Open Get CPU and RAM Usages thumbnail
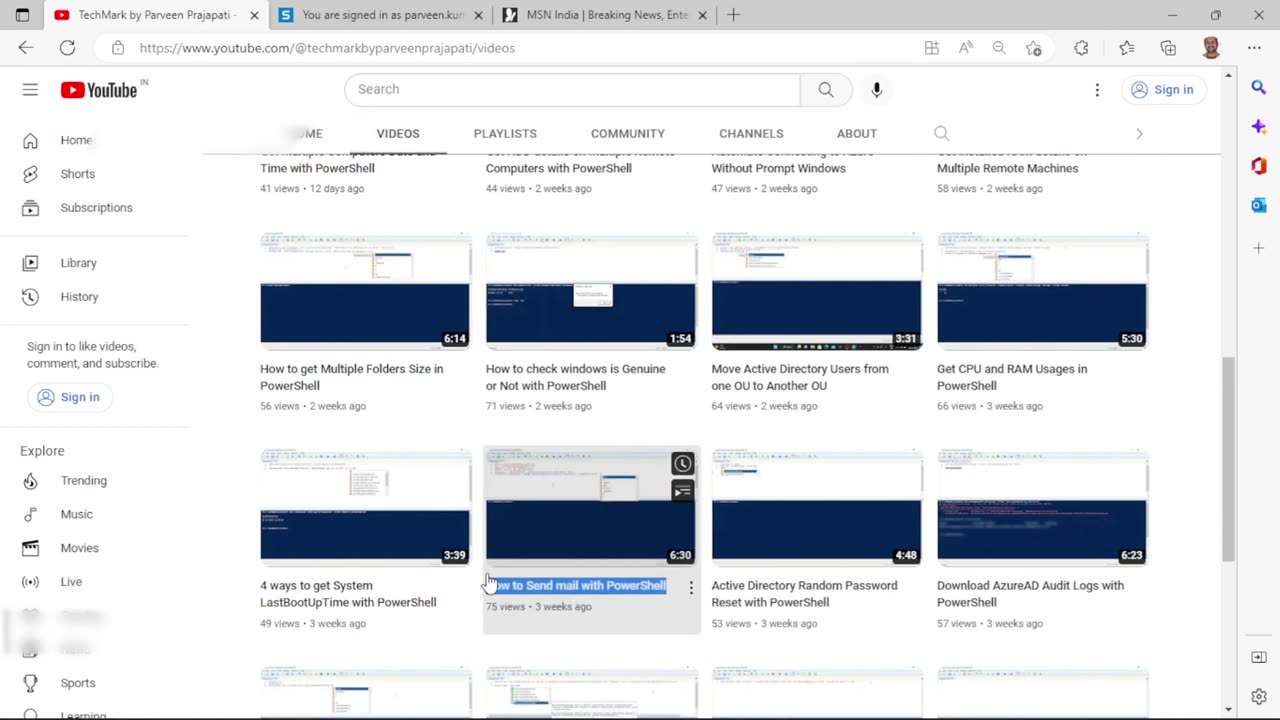The height and width of the screenshot is (720, 1280). (1042, 291)
